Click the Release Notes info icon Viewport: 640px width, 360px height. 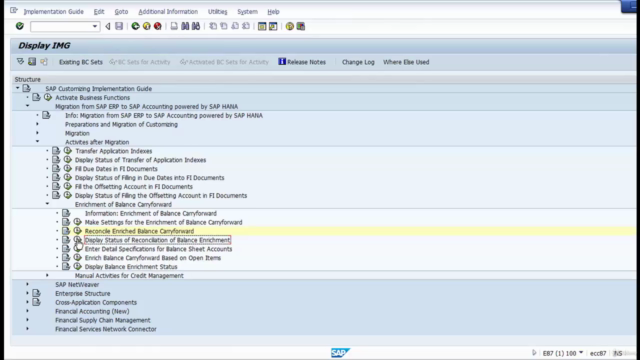[282, 62]
